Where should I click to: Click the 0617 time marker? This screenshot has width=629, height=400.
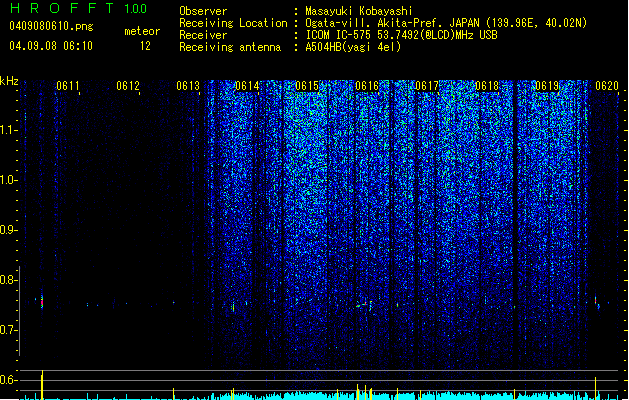(427, 86)
